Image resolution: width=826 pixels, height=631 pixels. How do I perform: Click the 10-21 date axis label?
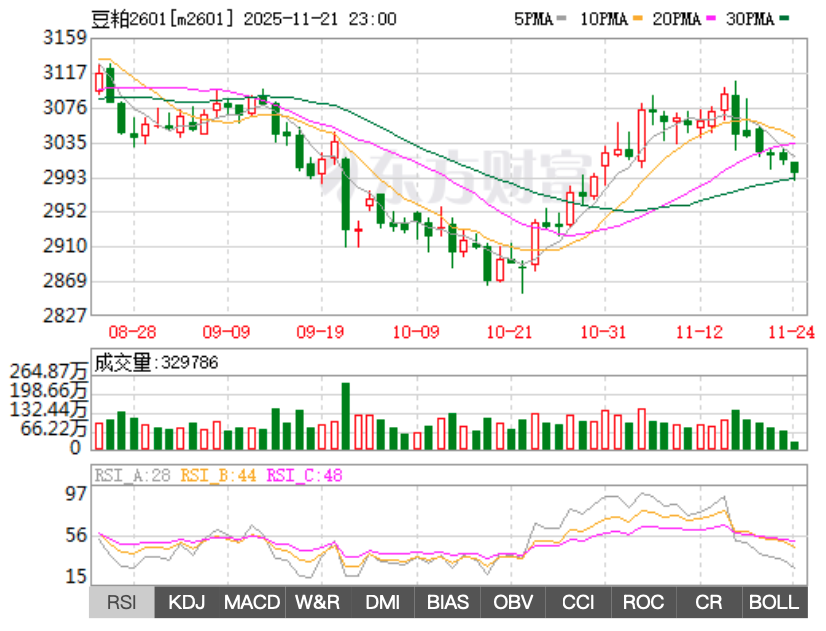pyautogui.click(x=508, y=331)
